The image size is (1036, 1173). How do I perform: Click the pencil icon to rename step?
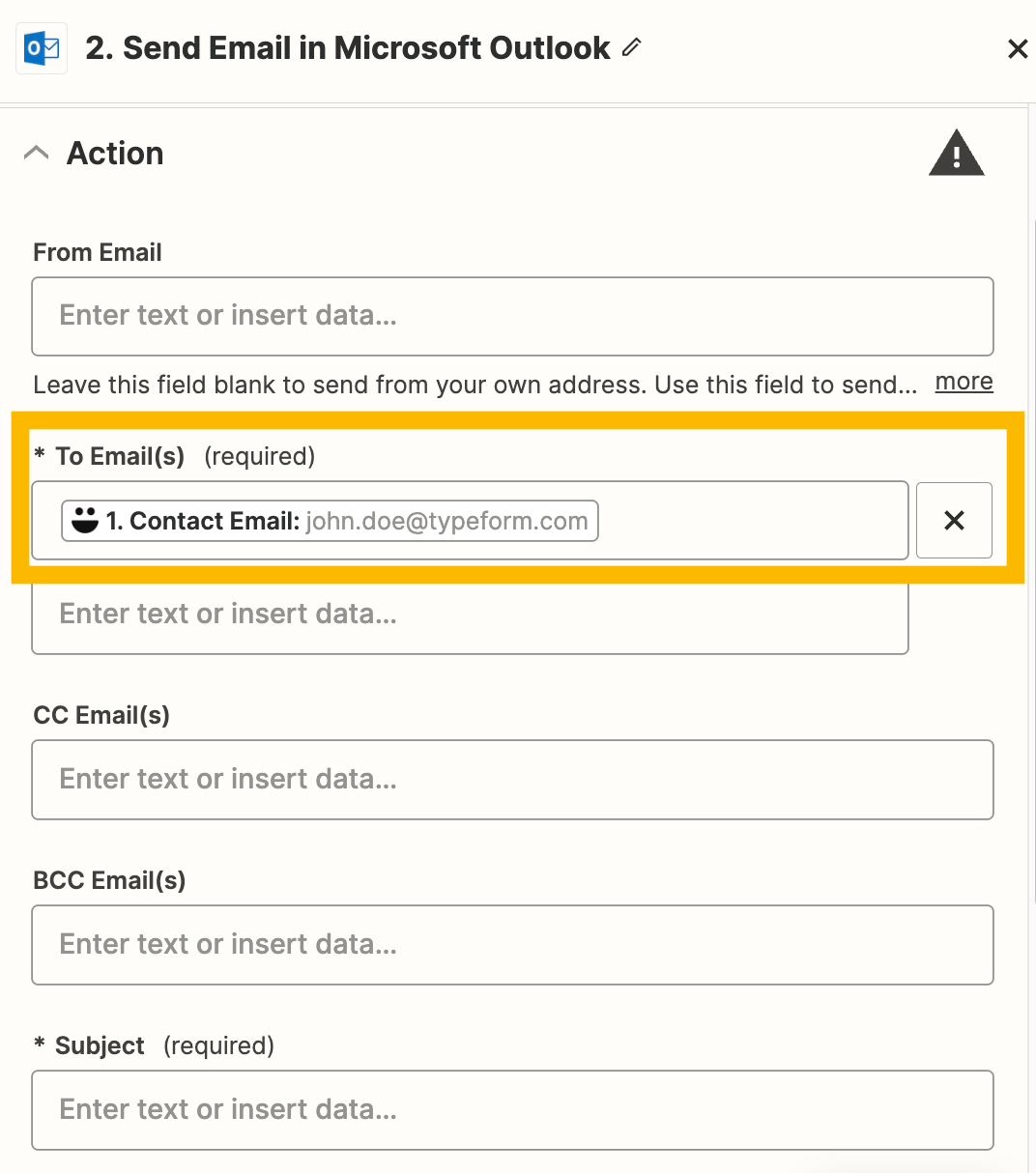[632, 46]
